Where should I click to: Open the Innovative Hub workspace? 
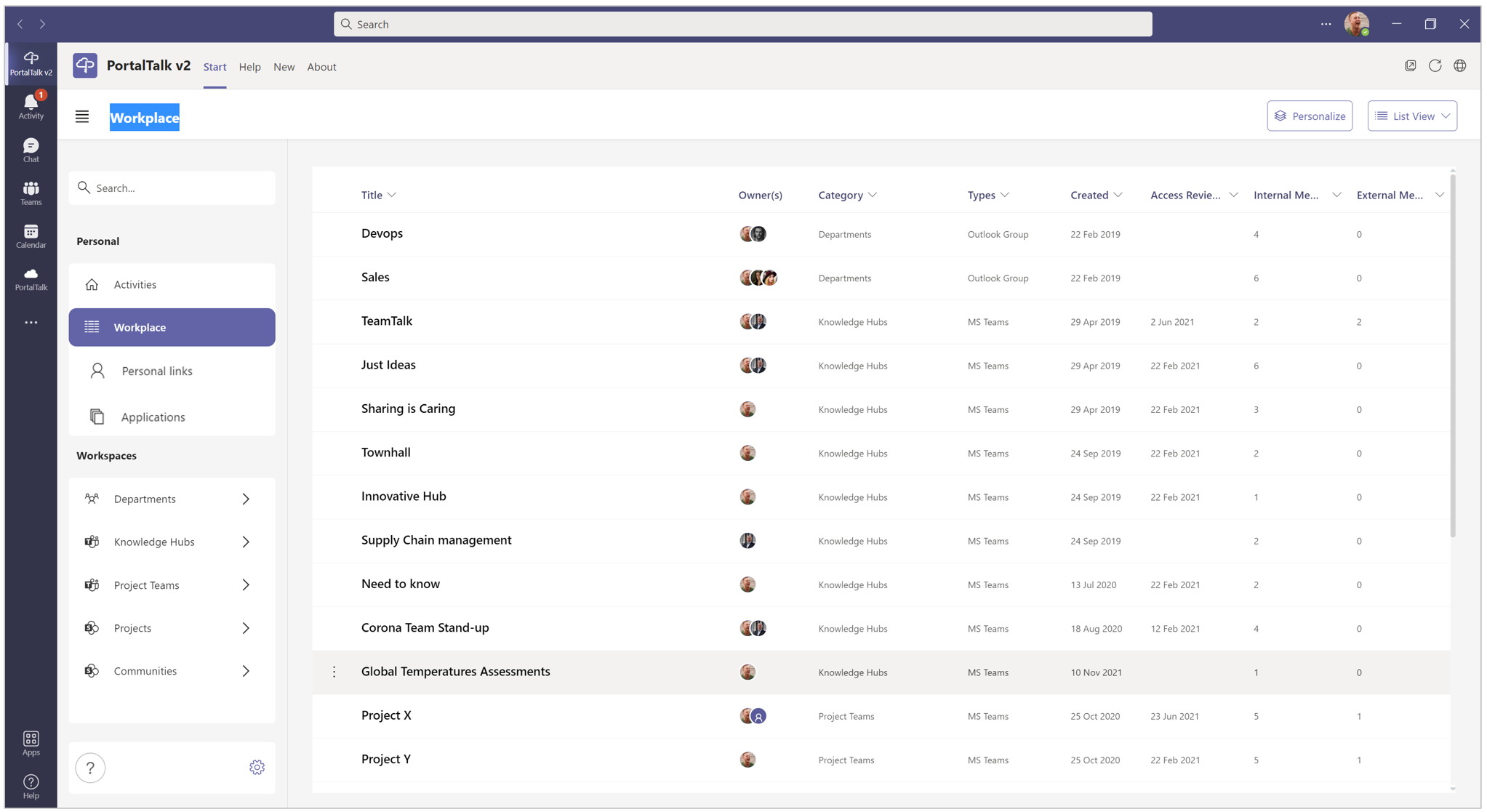(x=404, y=497)
